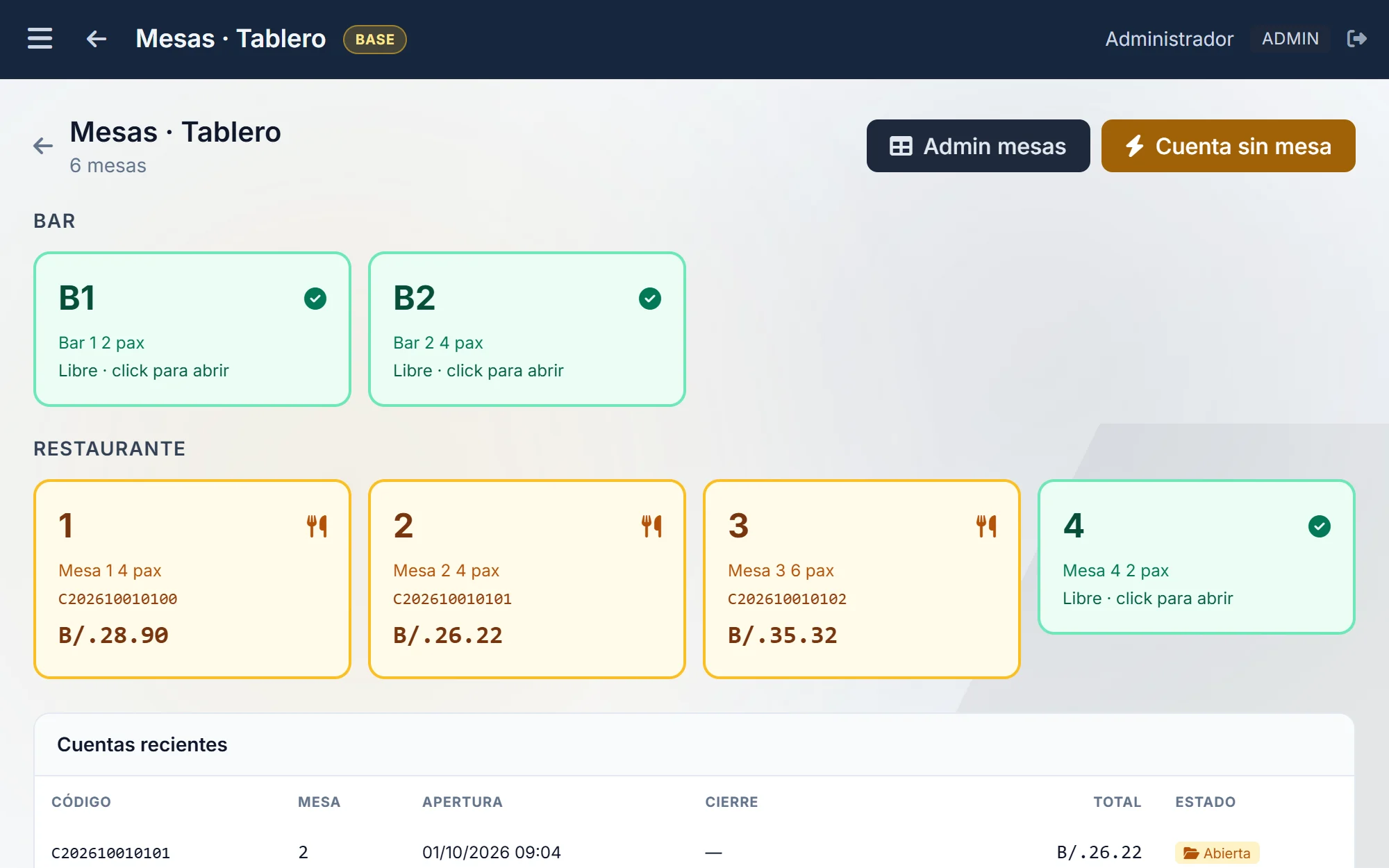Image resolution: width=1389 pixels, height=868 pixels.
Task: Click amount B/.35.32 on Mesa 3 card
Action: click(783, 635)
